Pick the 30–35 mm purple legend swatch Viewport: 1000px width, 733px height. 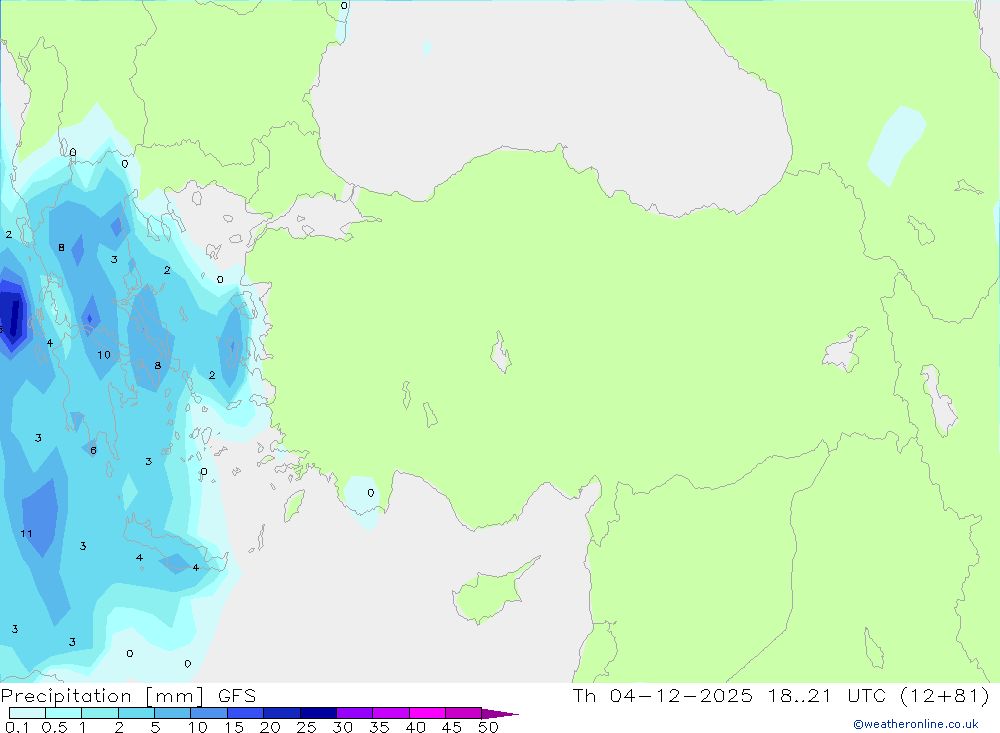pyautogui.click(x=354, y=713)
